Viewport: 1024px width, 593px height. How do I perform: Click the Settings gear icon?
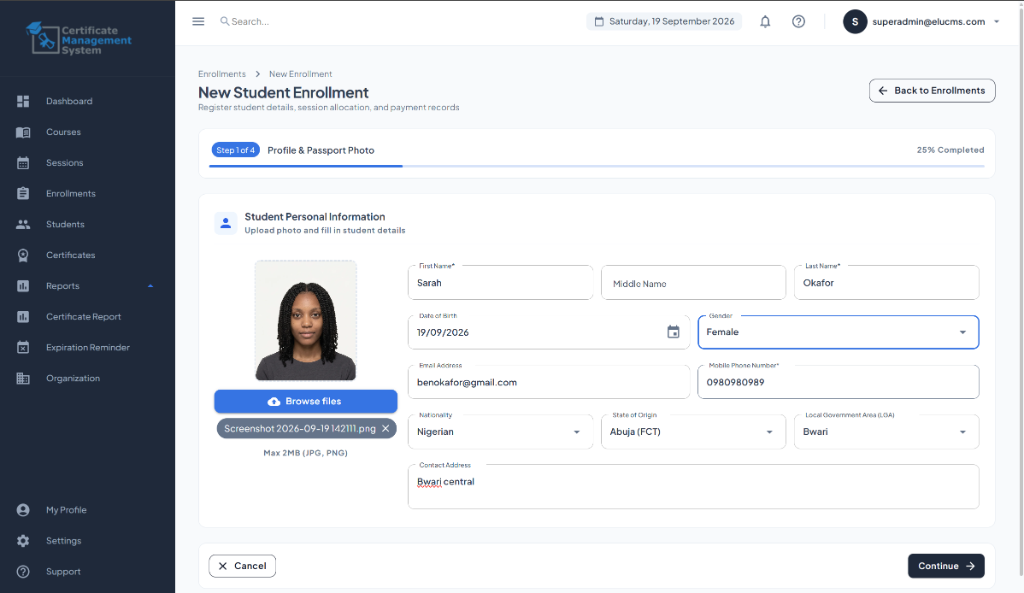(x=23, y=541)
